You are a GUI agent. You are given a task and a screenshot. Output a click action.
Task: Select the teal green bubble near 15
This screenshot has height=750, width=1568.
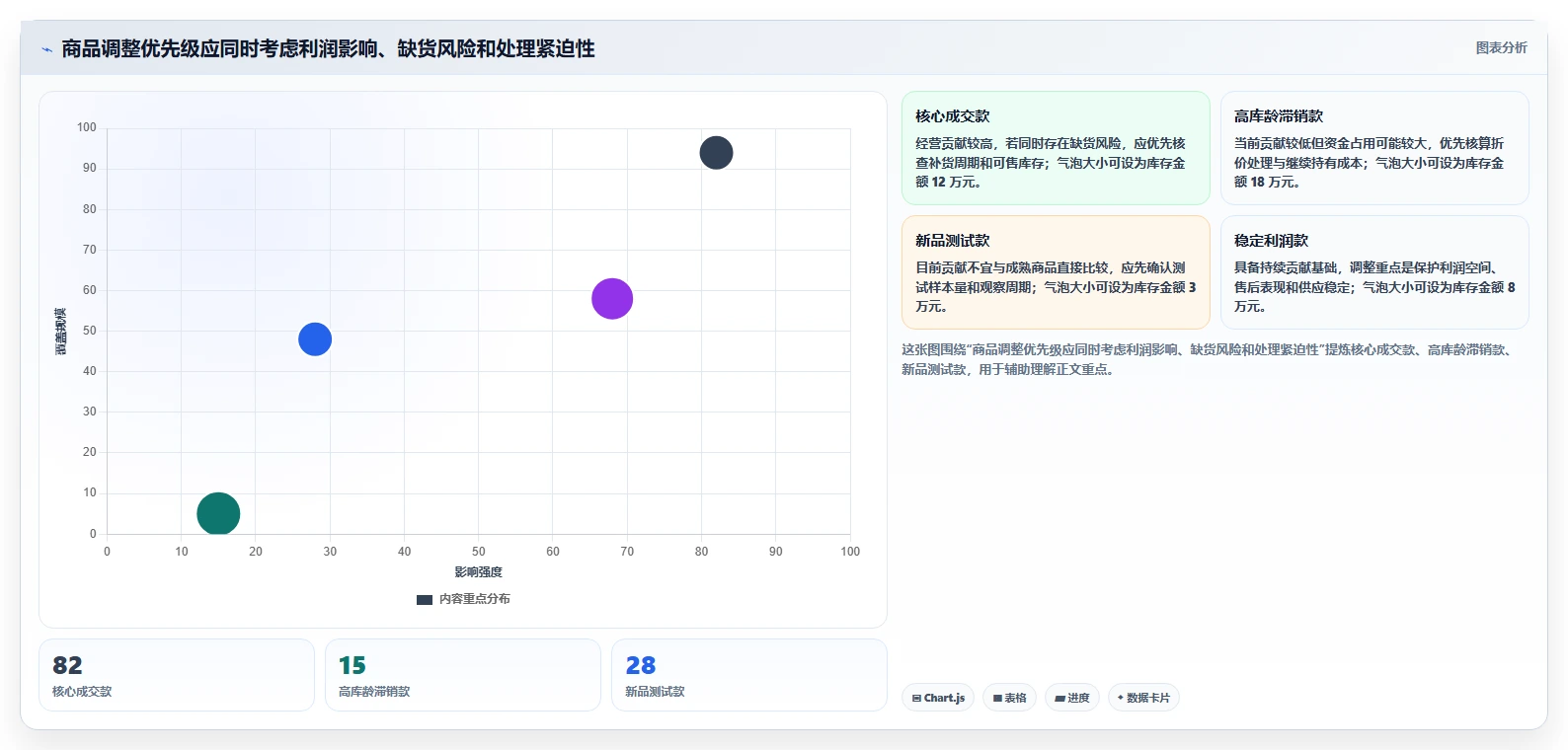coord(218,513)
